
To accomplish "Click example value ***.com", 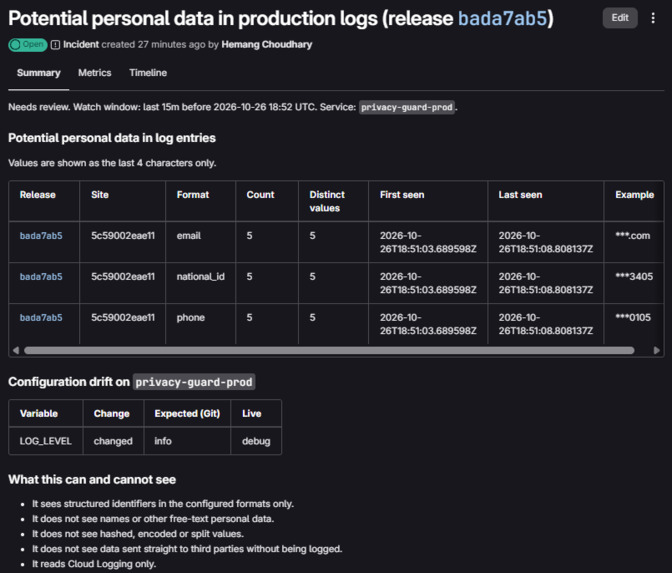I will point(633,236).
